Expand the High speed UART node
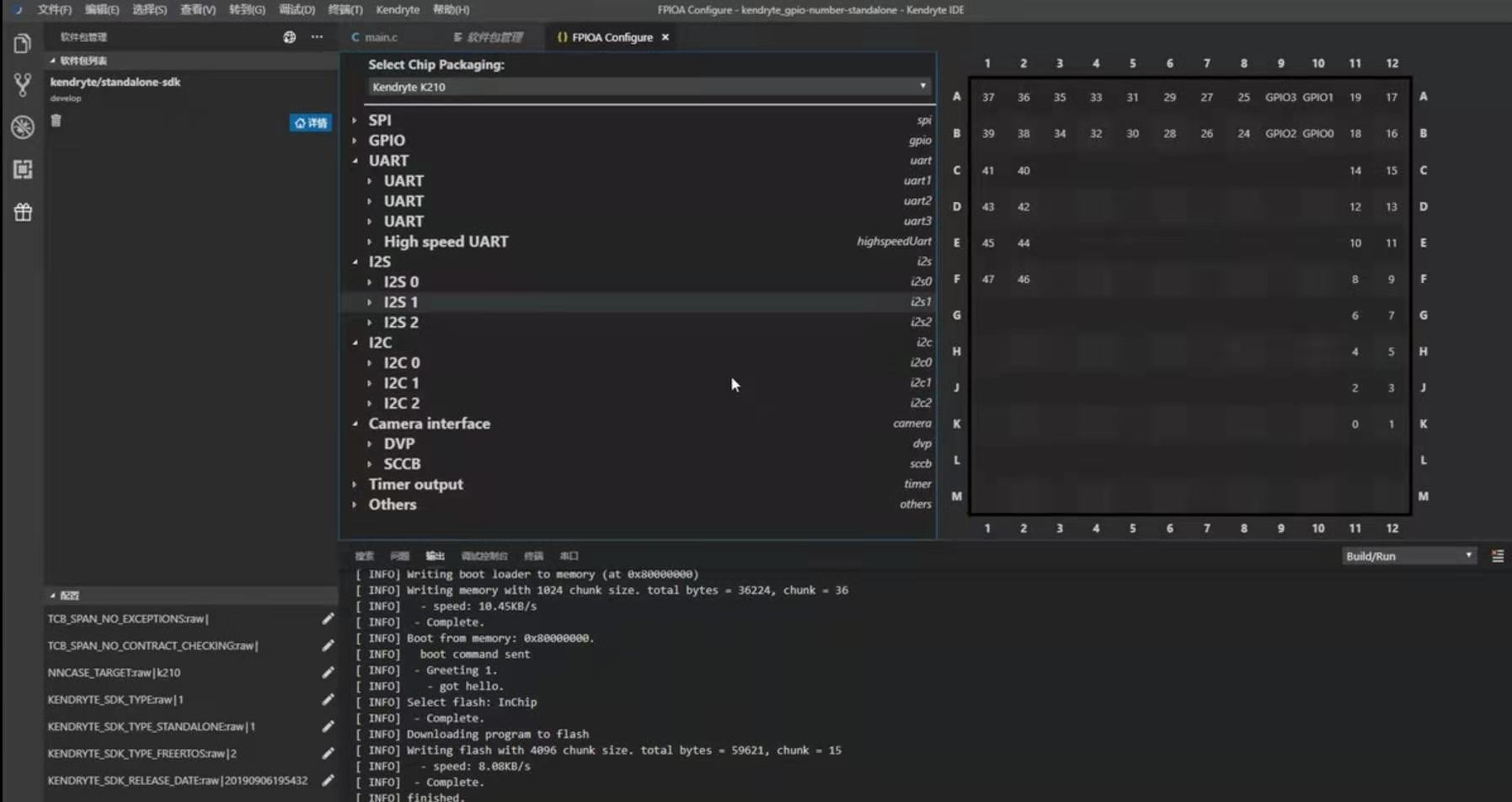 (x=370, y=242)
